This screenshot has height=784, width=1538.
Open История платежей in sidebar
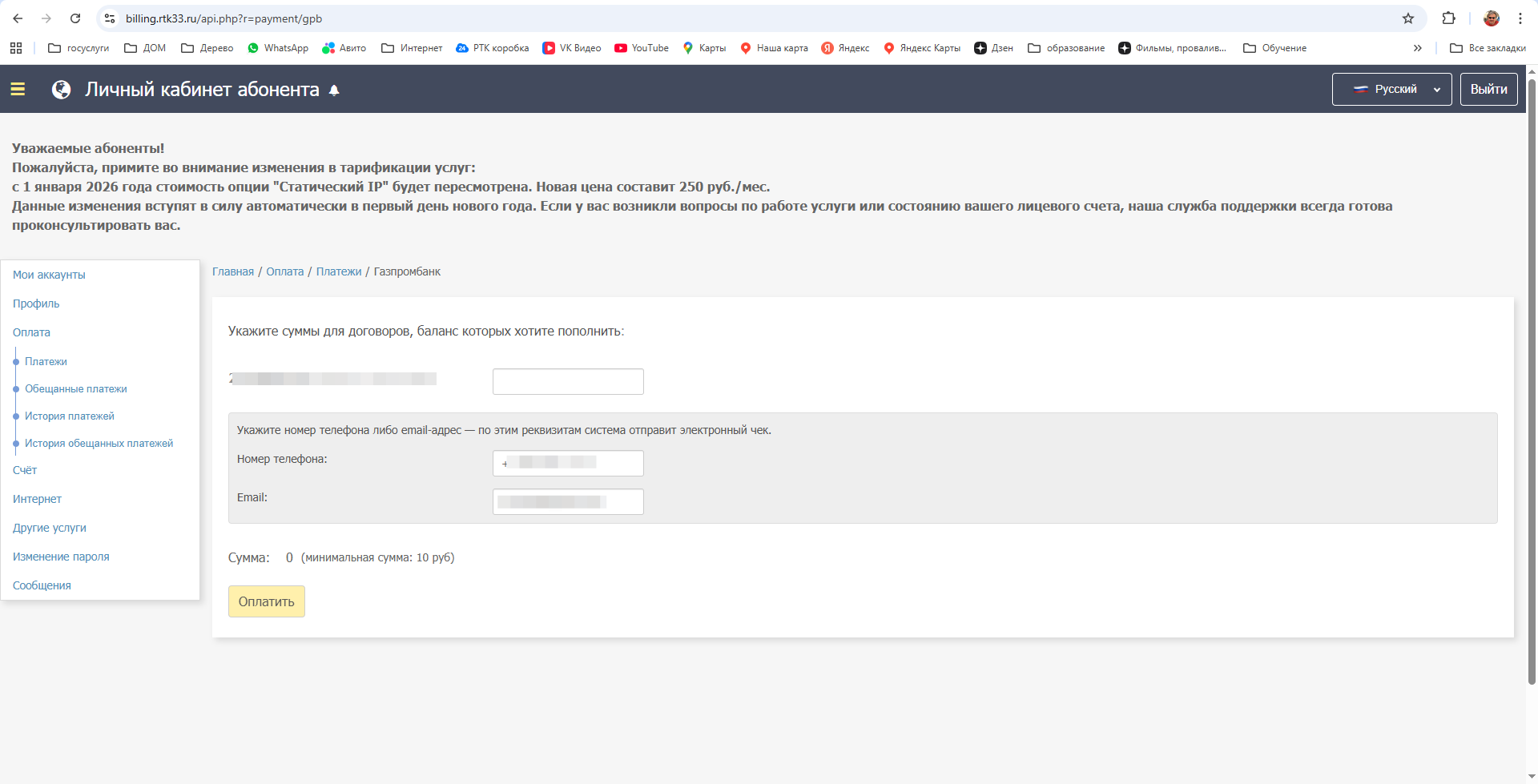[x=70, y=416]
